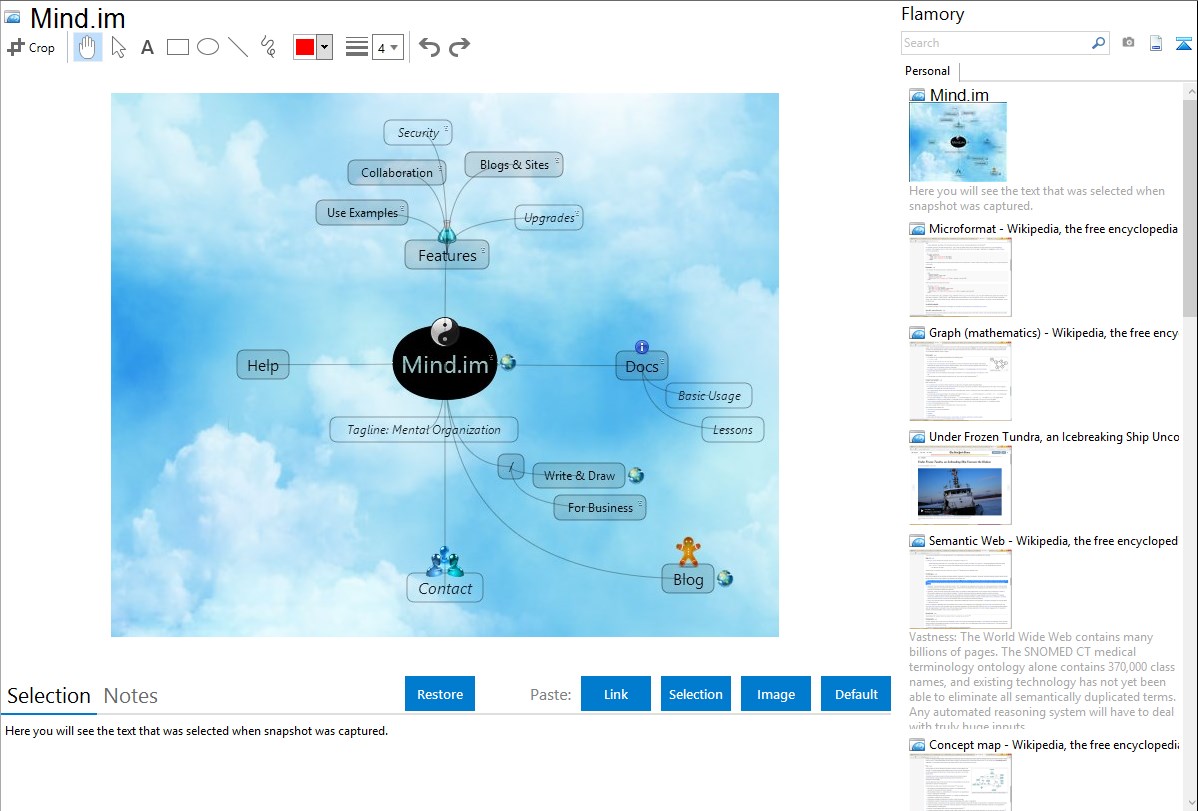Click the Tagline: Mental Organization node
The height and width of the screenshot is (811, 1198).
pos(424,430)
